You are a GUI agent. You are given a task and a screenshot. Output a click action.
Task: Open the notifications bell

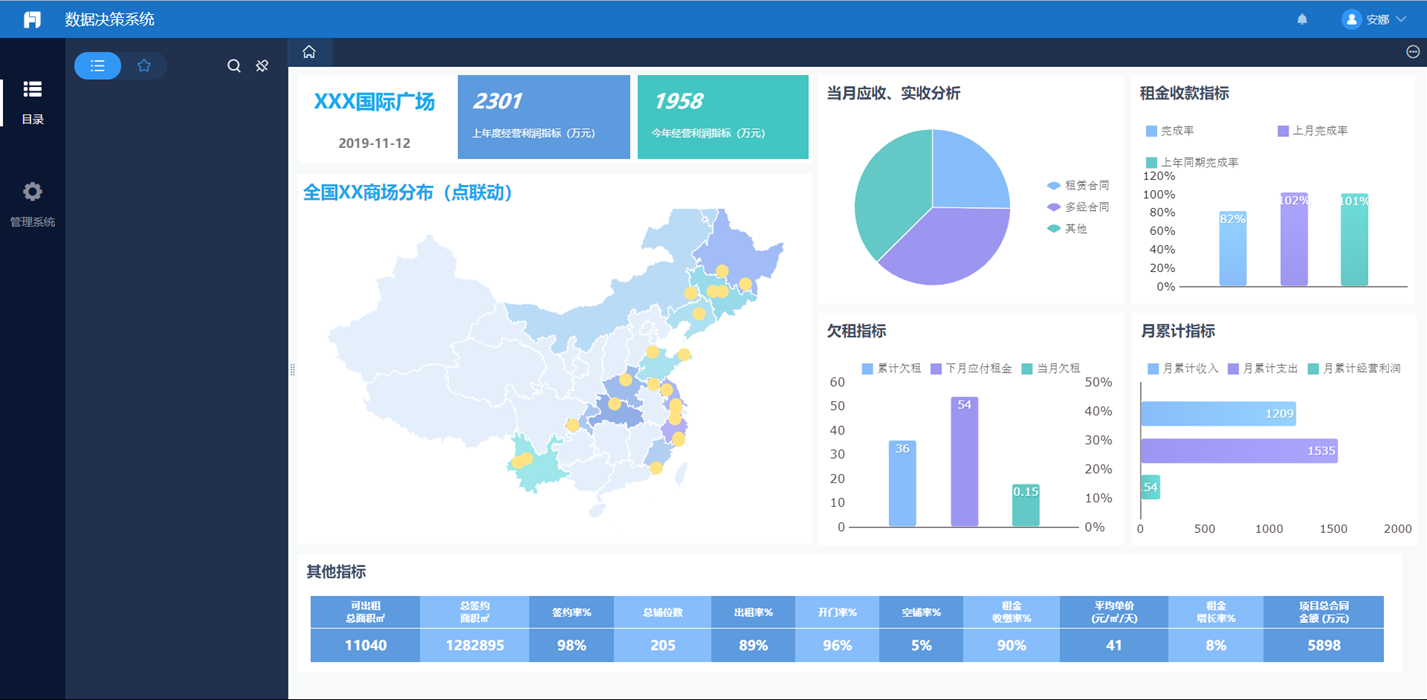[x=1302, y=19]
